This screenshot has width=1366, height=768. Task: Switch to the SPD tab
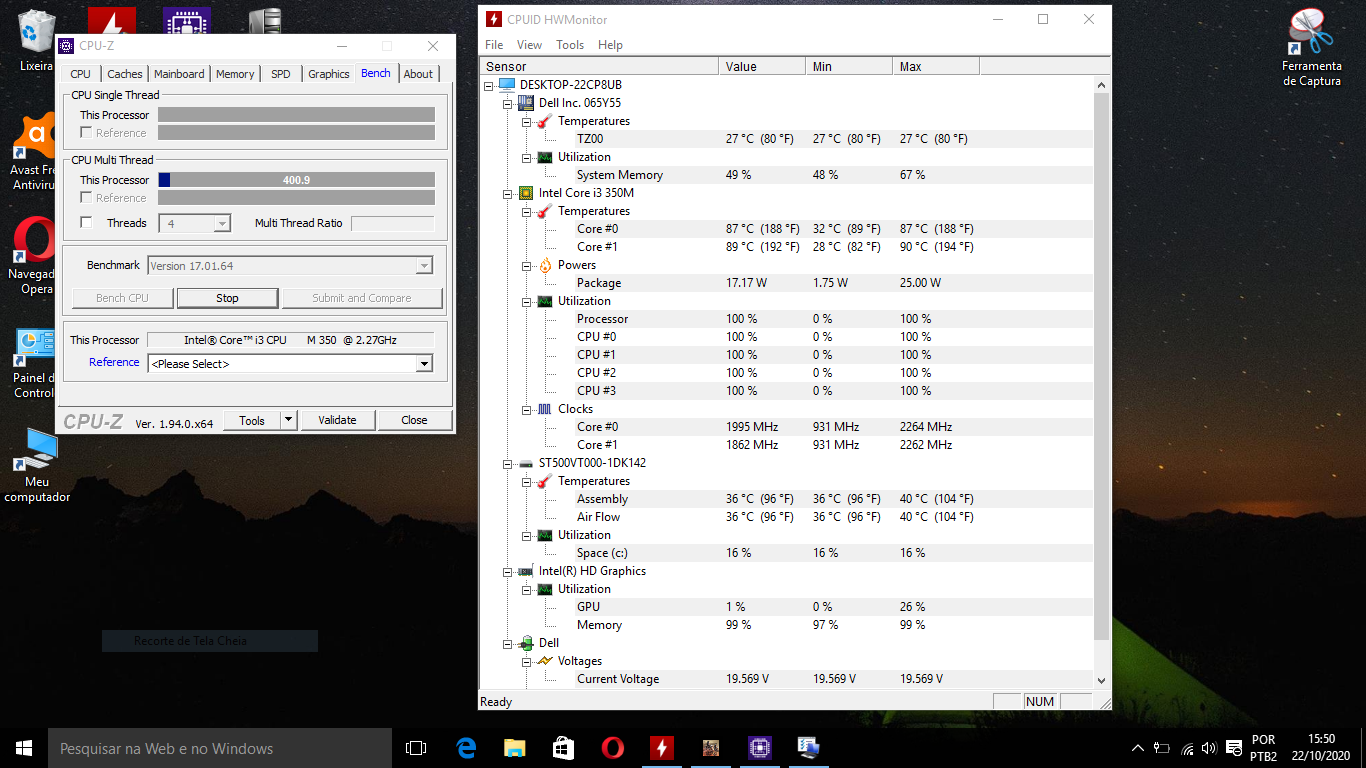tap(281, 74)
